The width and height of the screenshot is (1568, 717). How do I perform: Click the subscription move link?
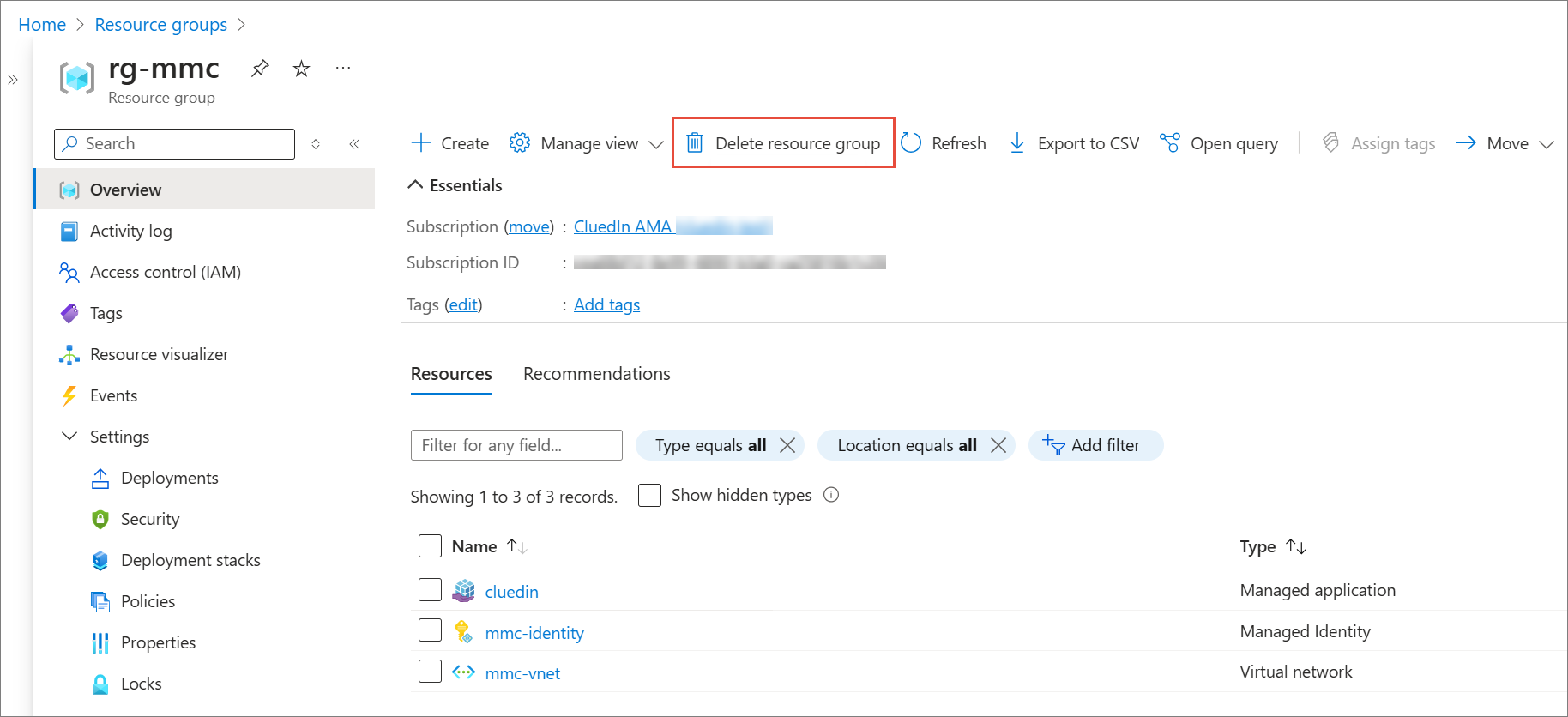(529, 226)
